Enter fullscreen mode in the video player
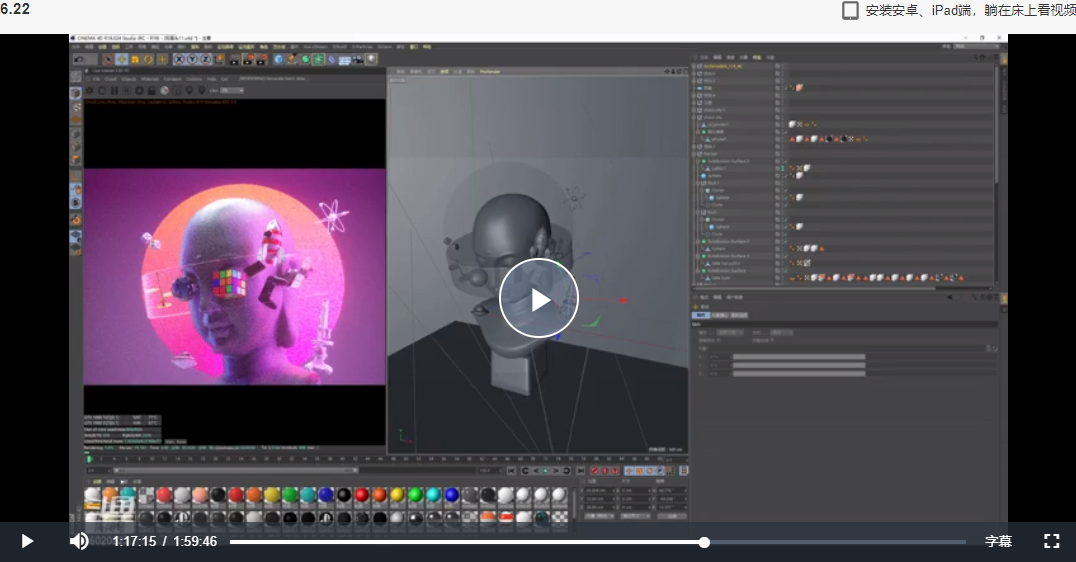Viewport: 1076px width, 562px height. click(1052, 541)
